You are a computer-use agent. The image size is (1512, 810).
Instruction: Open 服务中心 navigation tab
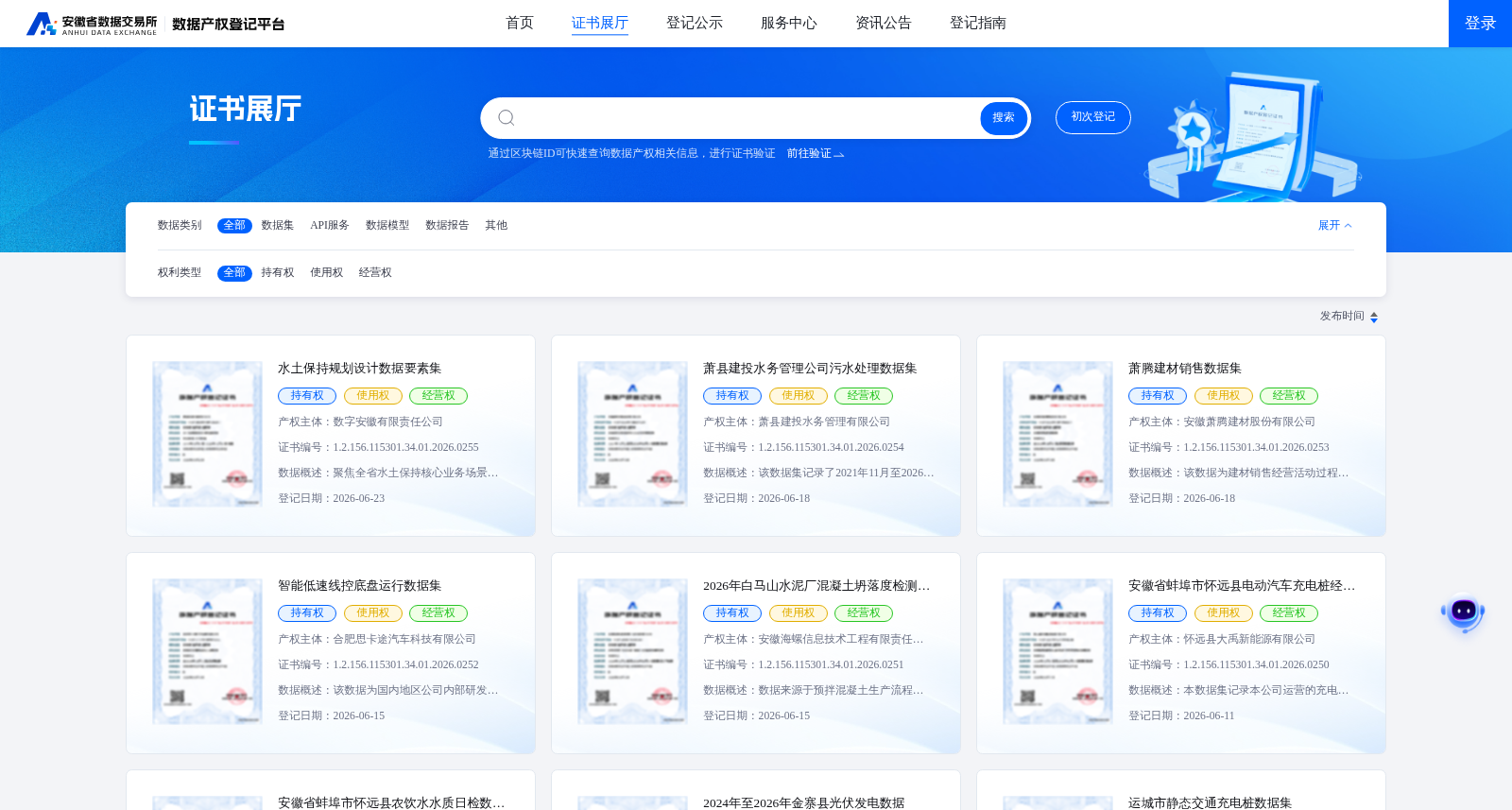click(x=789, y=23)
